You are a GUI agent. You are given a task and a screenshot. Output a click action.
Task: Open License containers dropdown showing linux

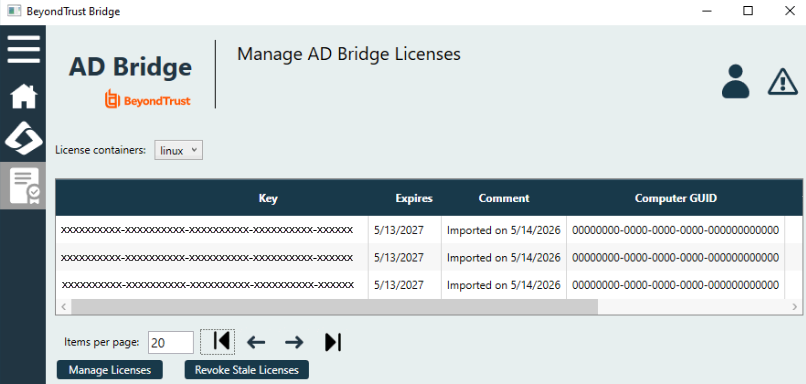(x=178, y=151)
